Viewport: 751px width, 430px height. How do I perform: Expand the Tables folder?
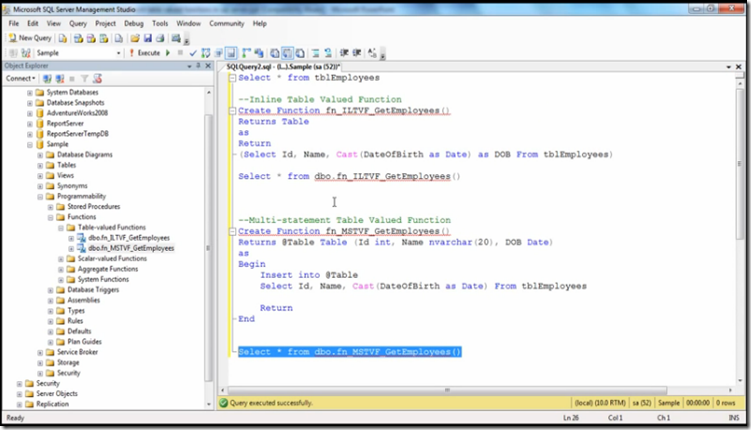(x=40, y=165)
